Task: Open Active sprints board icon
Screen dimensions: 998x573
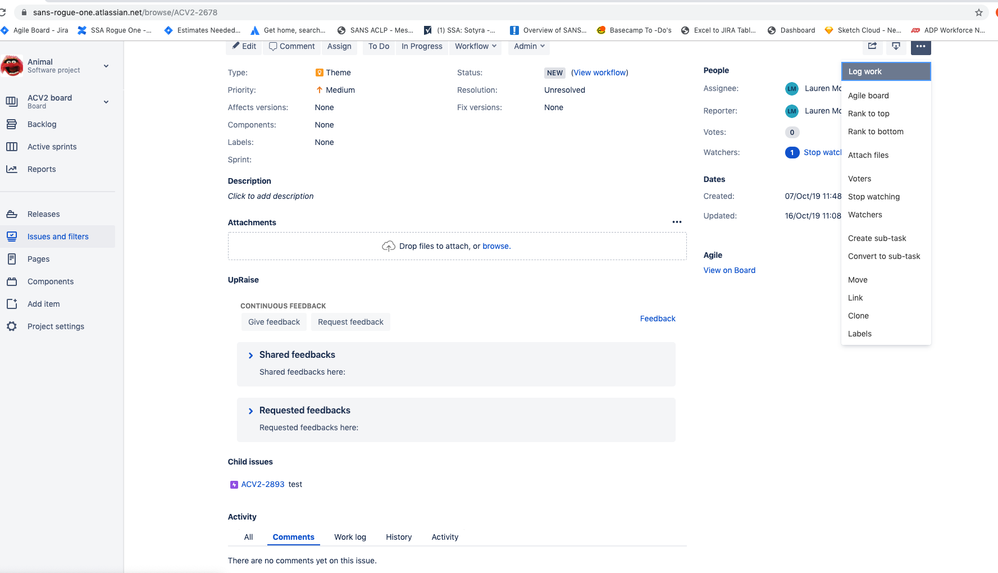Action: (x=11, y=146)
